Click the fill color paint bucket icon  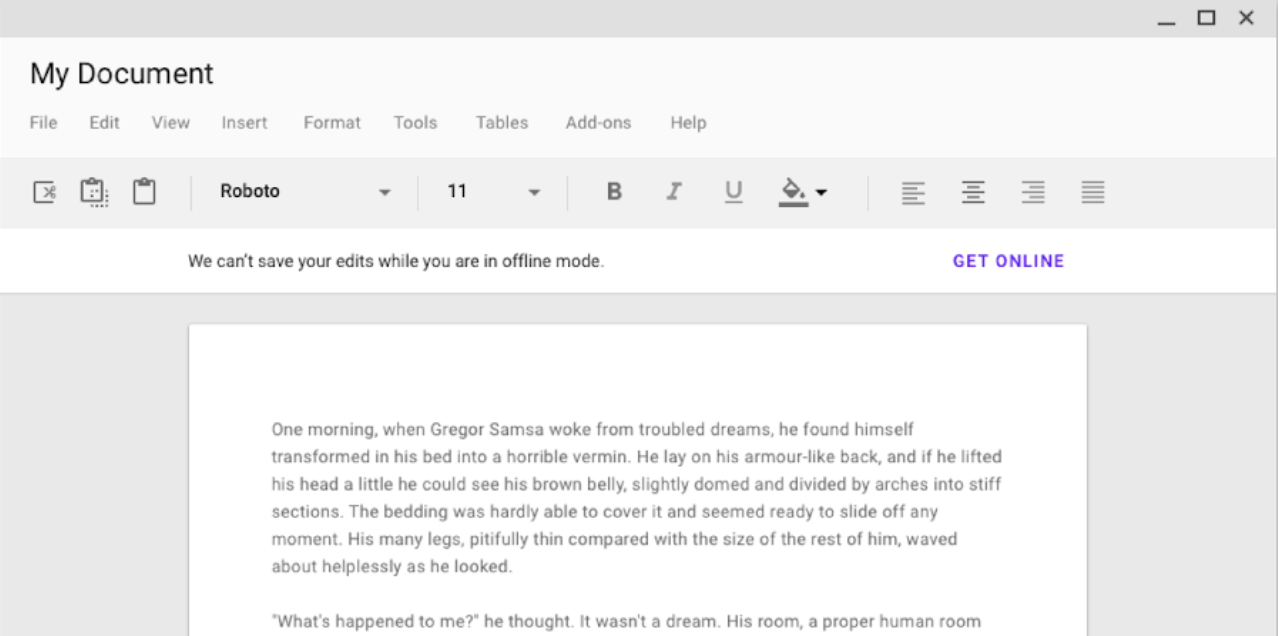793,191
